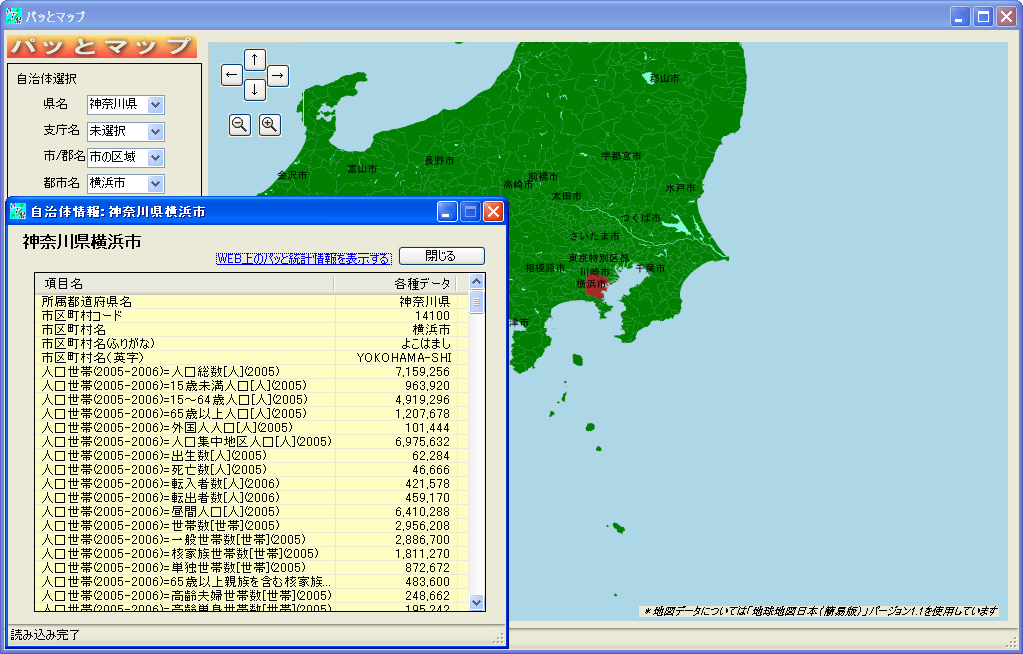Viewport: 1023px width, 654px height.
Task: Click the 富山市 label on the map
Action: (x=362, y=169)
